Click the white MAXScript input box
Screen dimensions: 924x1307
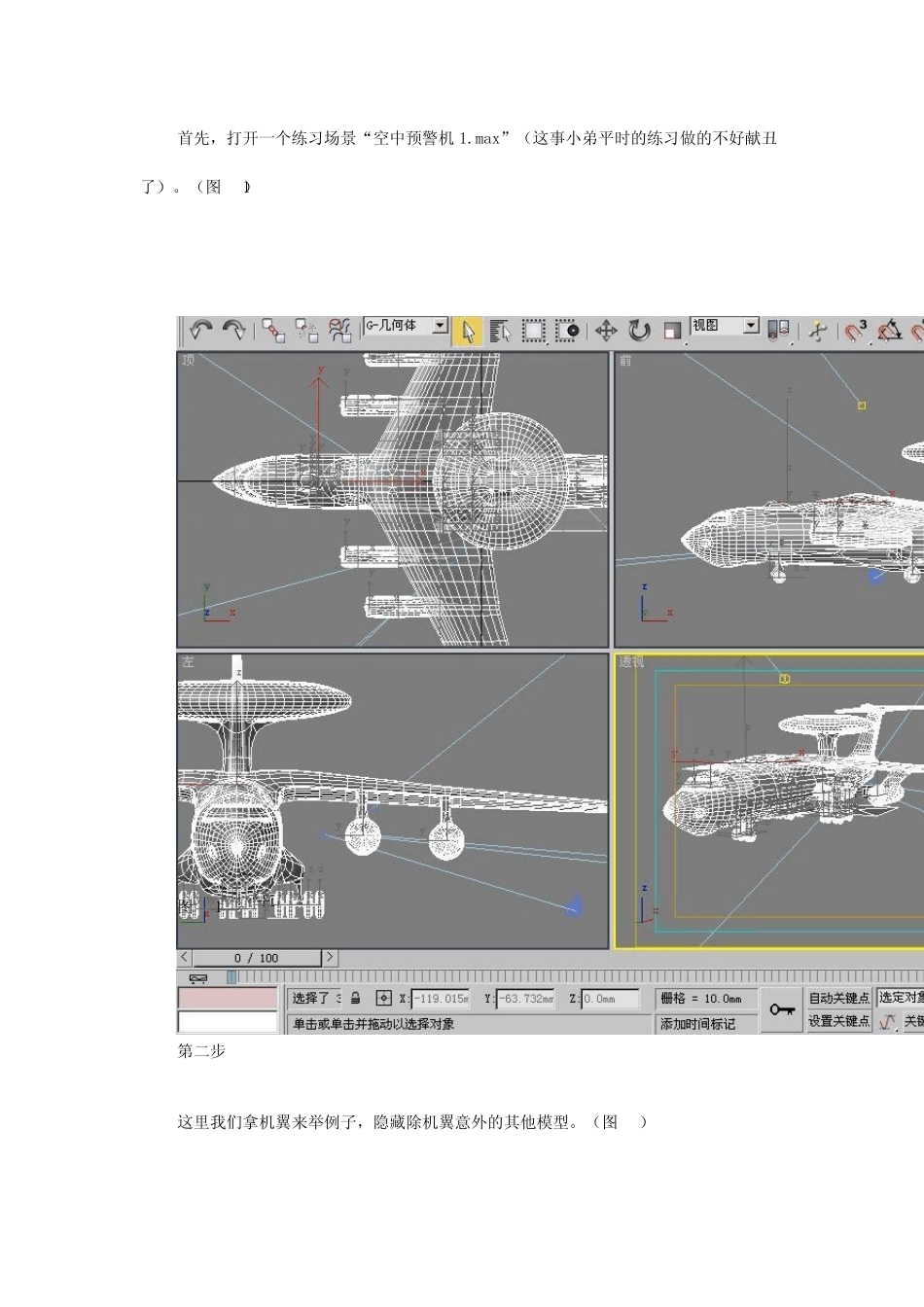[228, 1022]
